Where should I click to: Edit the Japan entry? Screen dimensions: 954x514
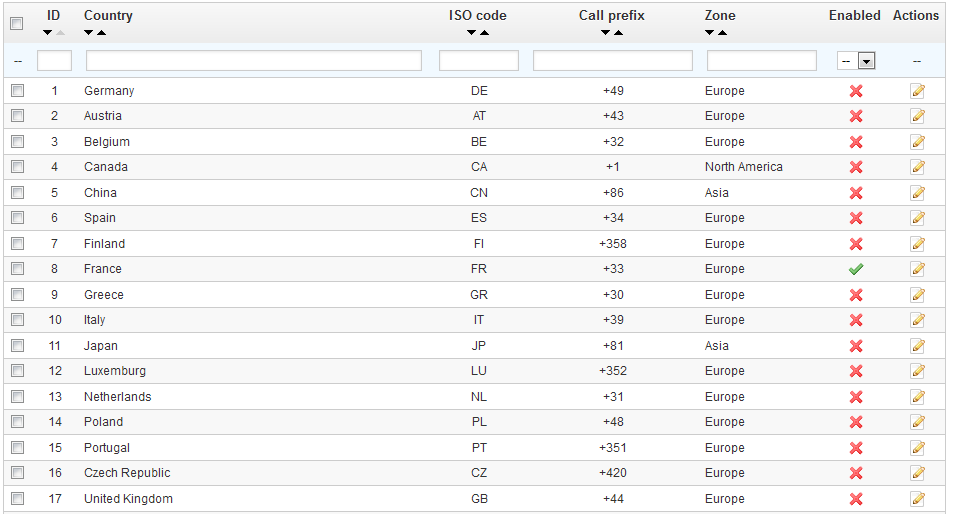click(917, 347)
